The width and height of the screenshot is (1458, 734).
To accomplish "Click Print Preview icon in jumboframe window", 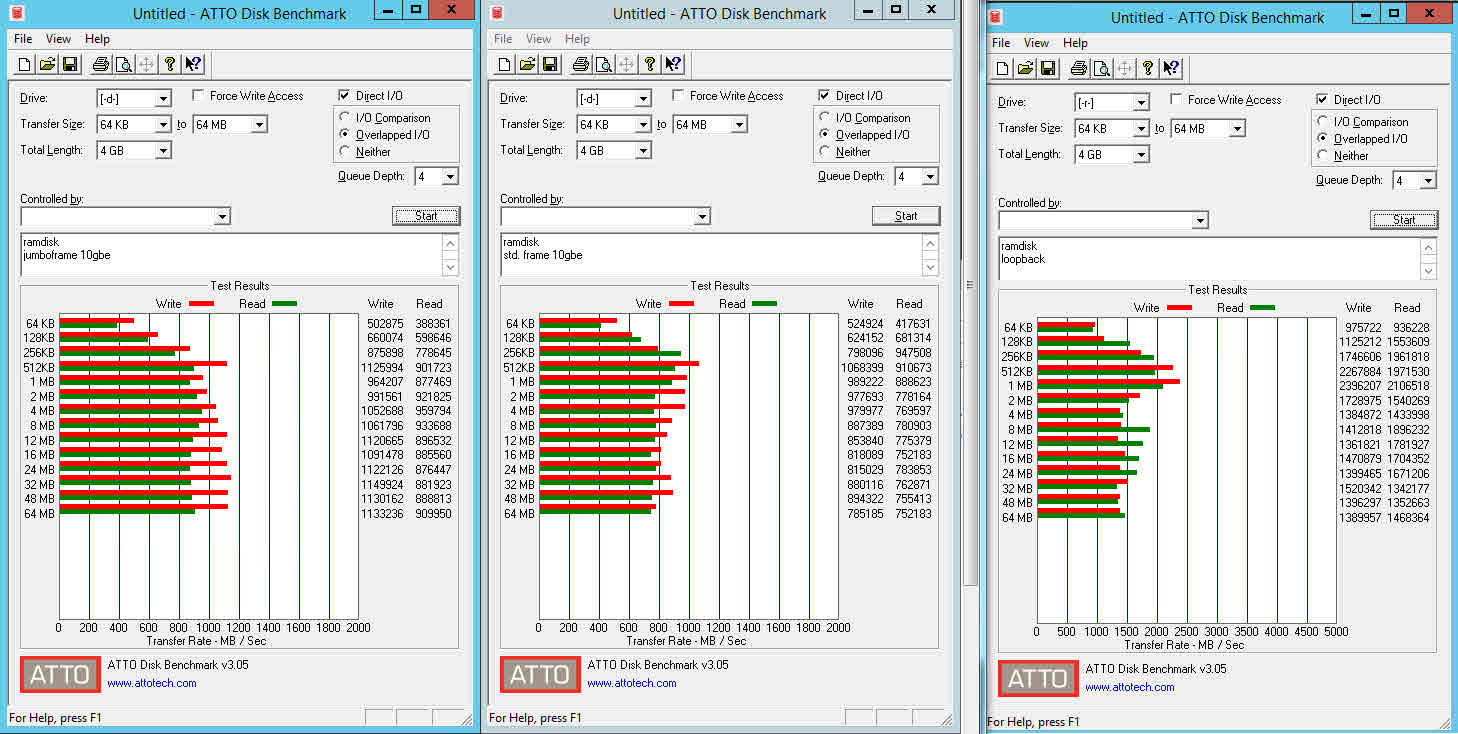I will pos(124,65).
